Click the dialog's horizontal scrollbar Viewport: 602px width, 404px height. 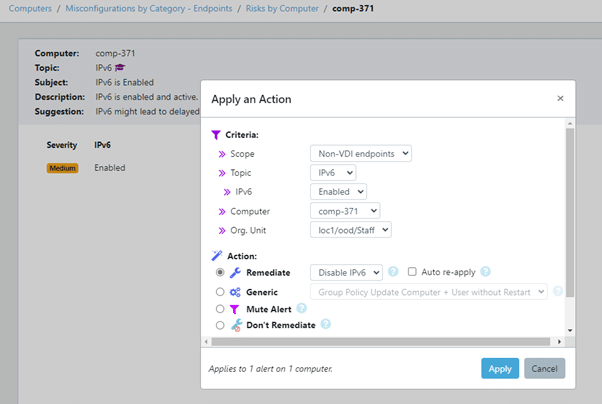[x=380, y=342]
